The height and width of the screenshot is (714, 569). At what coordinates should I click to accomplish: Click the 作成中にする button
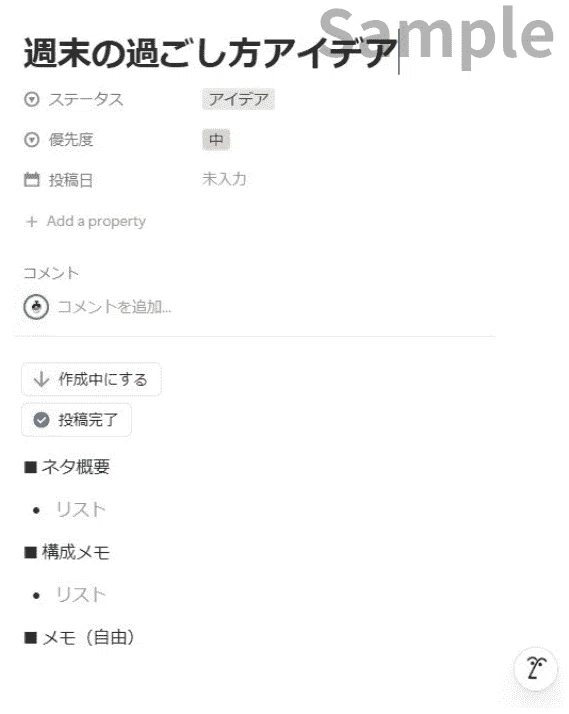click(91, 379)
